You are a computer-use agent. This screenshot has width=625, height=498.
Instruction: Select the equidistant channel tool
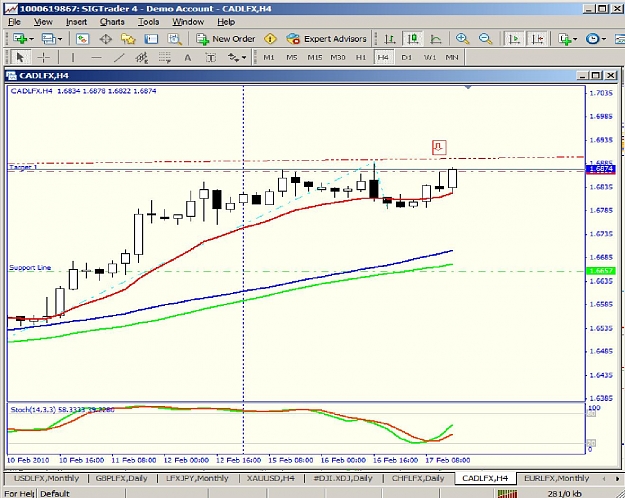tap(142, 57)
